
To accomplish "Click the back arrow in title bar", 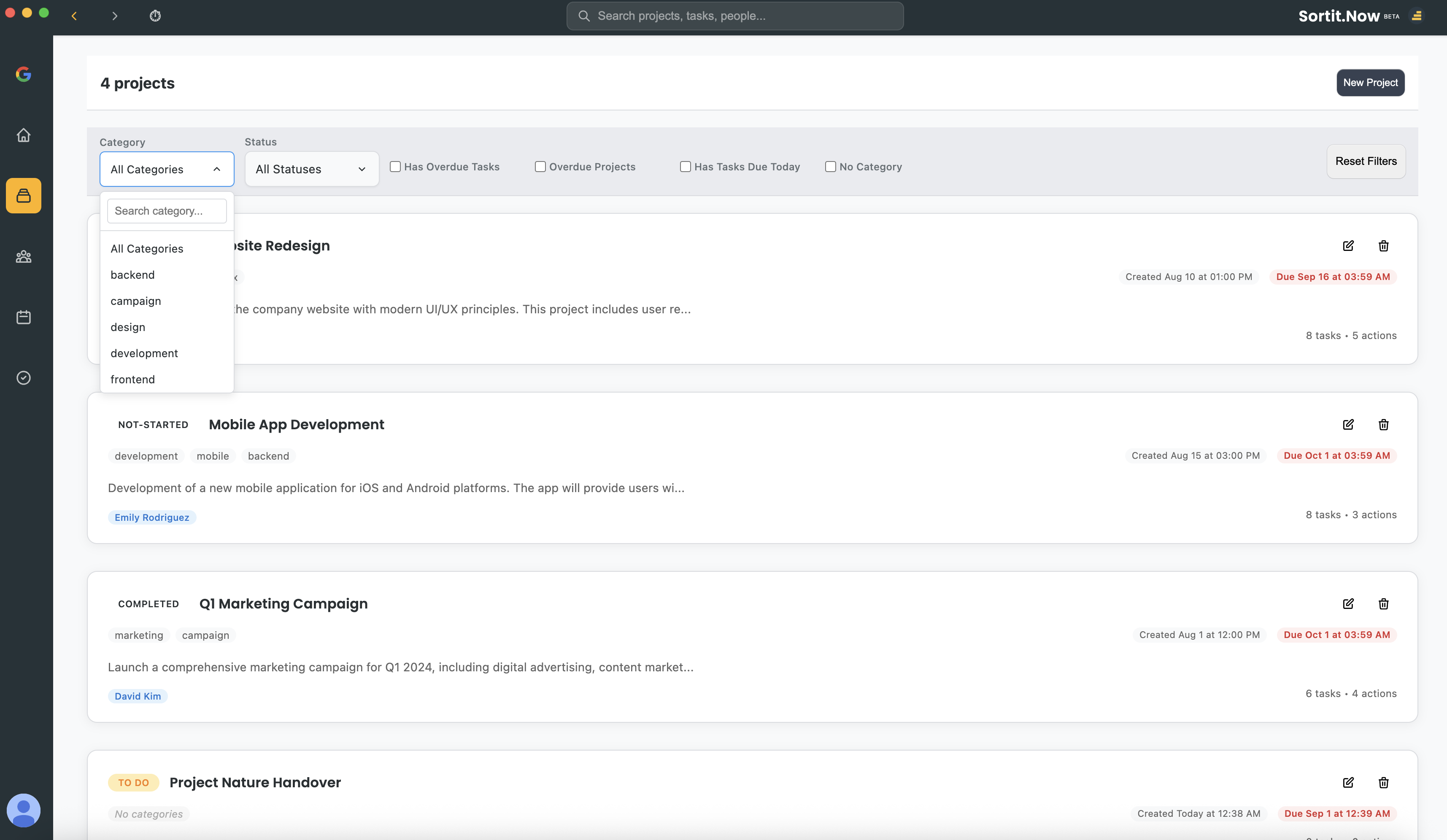I will [74, 16].
